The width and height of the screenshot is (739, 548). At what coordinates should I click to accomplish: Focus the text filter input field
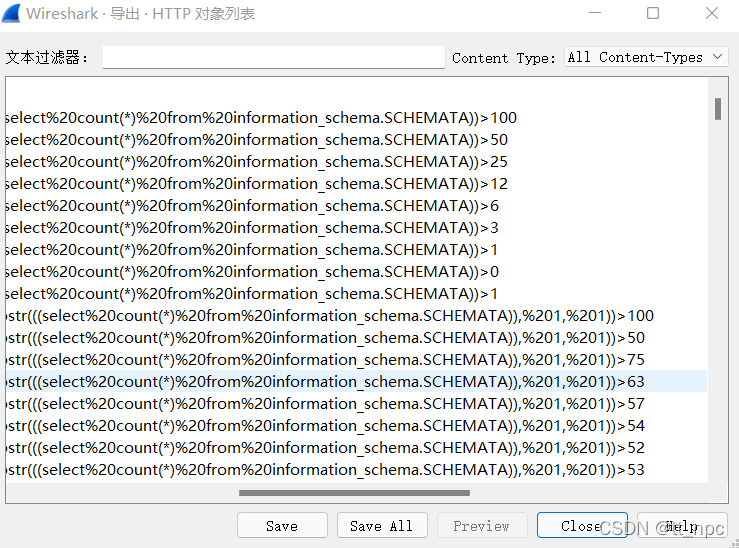coord(273,57)
